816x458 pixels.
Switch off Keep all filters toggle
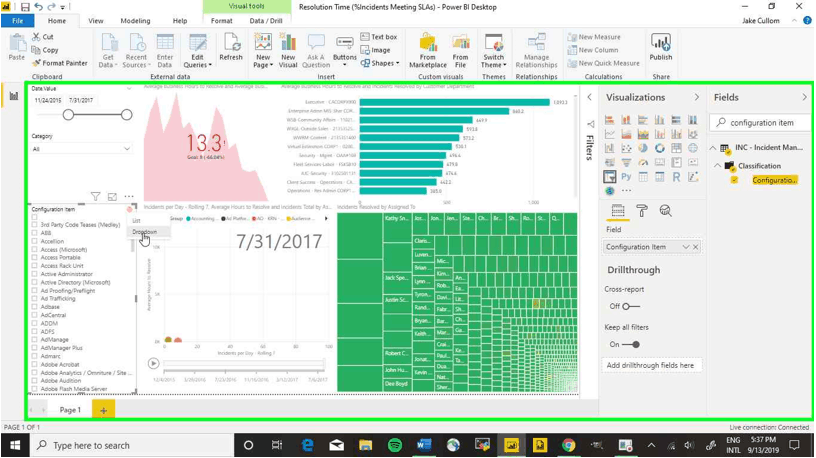pos(631,345)
